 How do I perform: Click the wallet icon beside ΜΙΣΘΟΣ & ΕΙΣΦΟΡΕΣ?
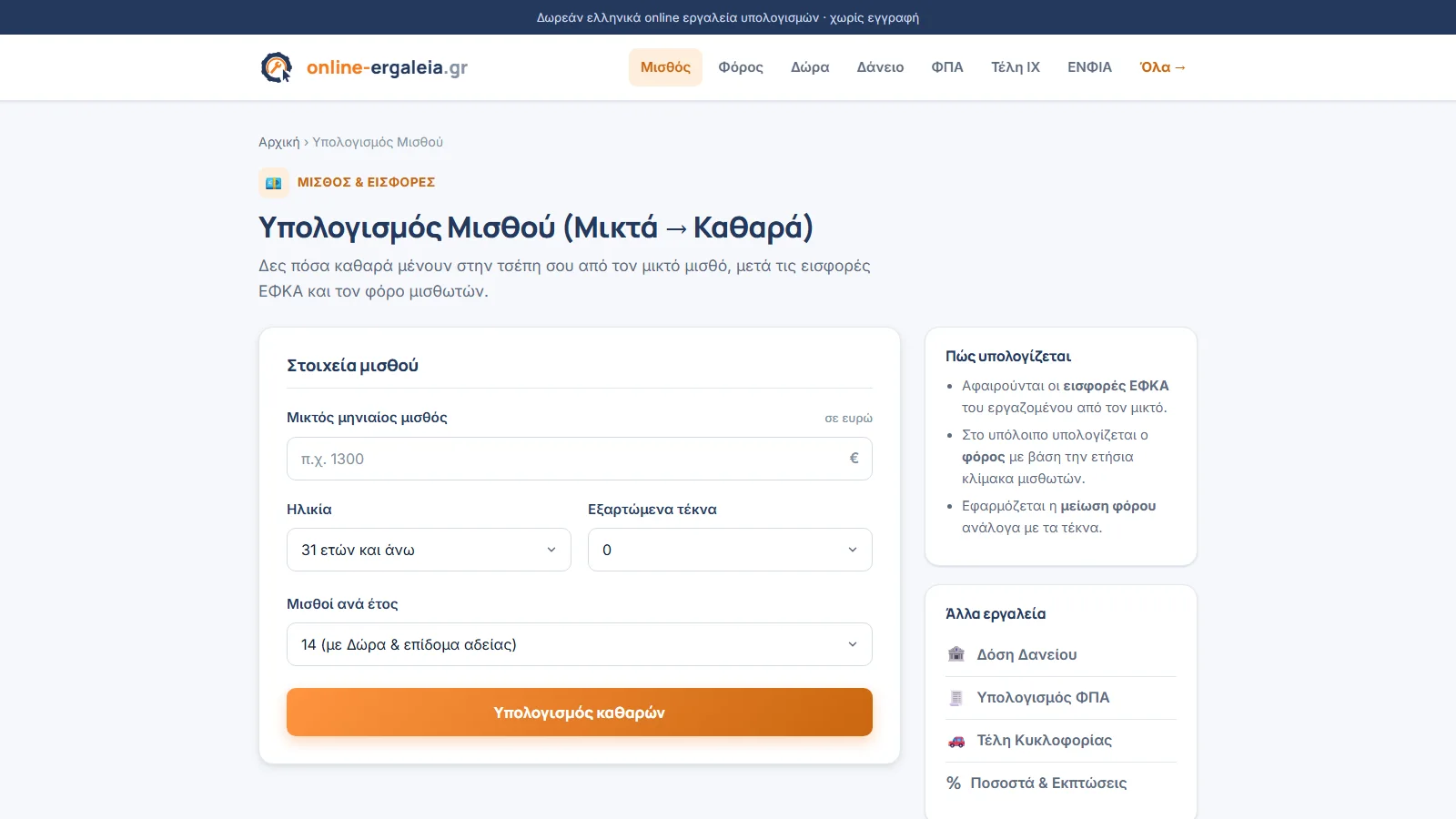tap(274, 183)
